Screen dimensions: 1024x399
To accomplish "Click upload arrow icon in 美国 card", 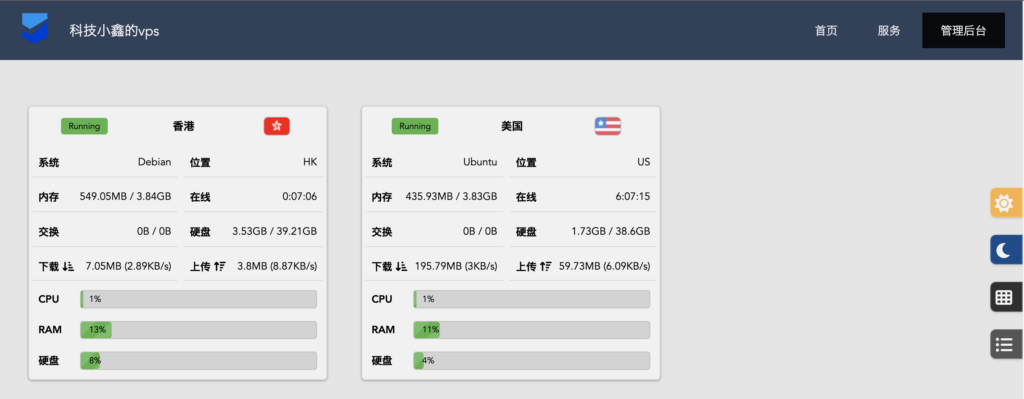I will (546, 266).
